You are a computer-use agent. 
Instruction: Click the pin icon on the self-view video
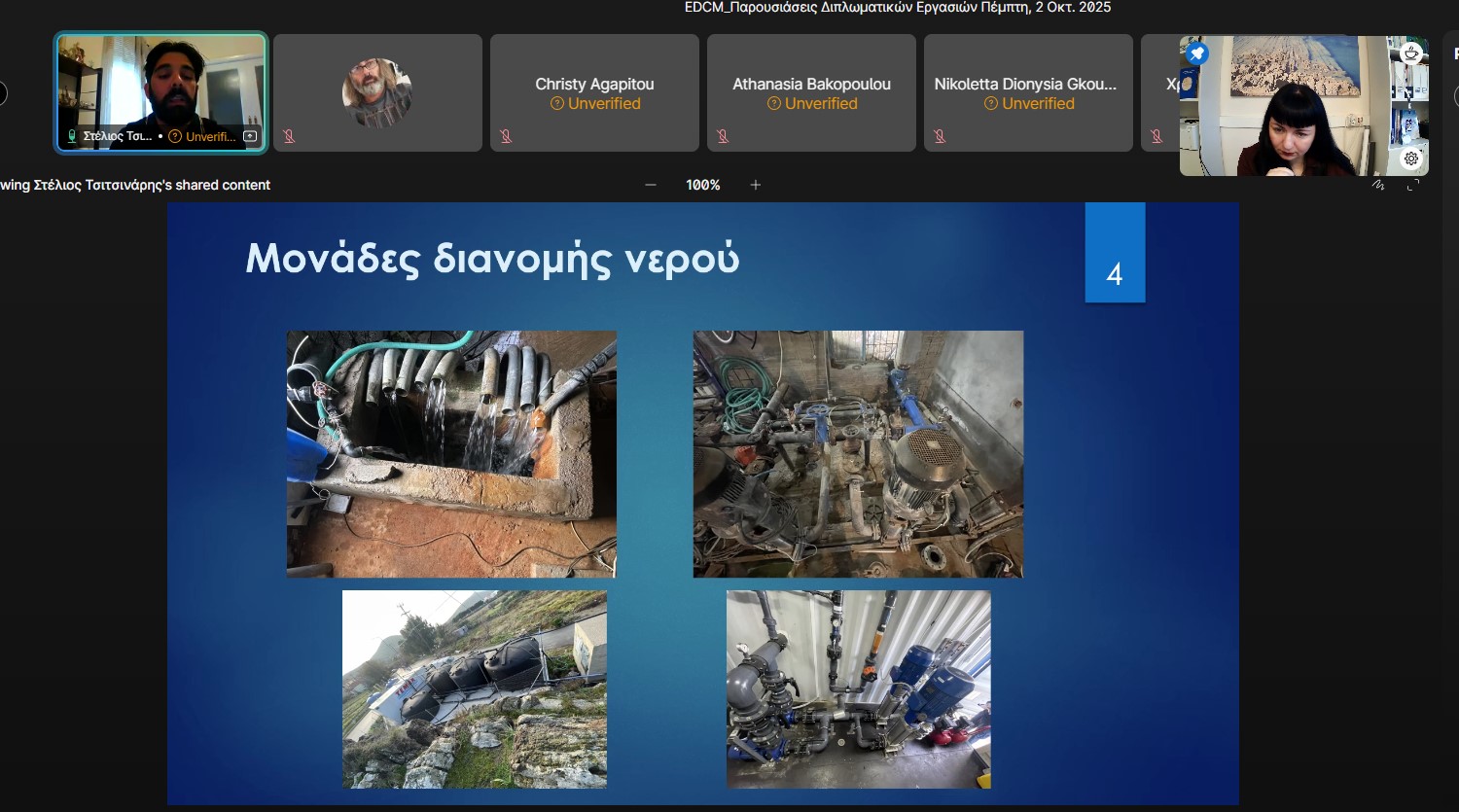coord(1197,54)
